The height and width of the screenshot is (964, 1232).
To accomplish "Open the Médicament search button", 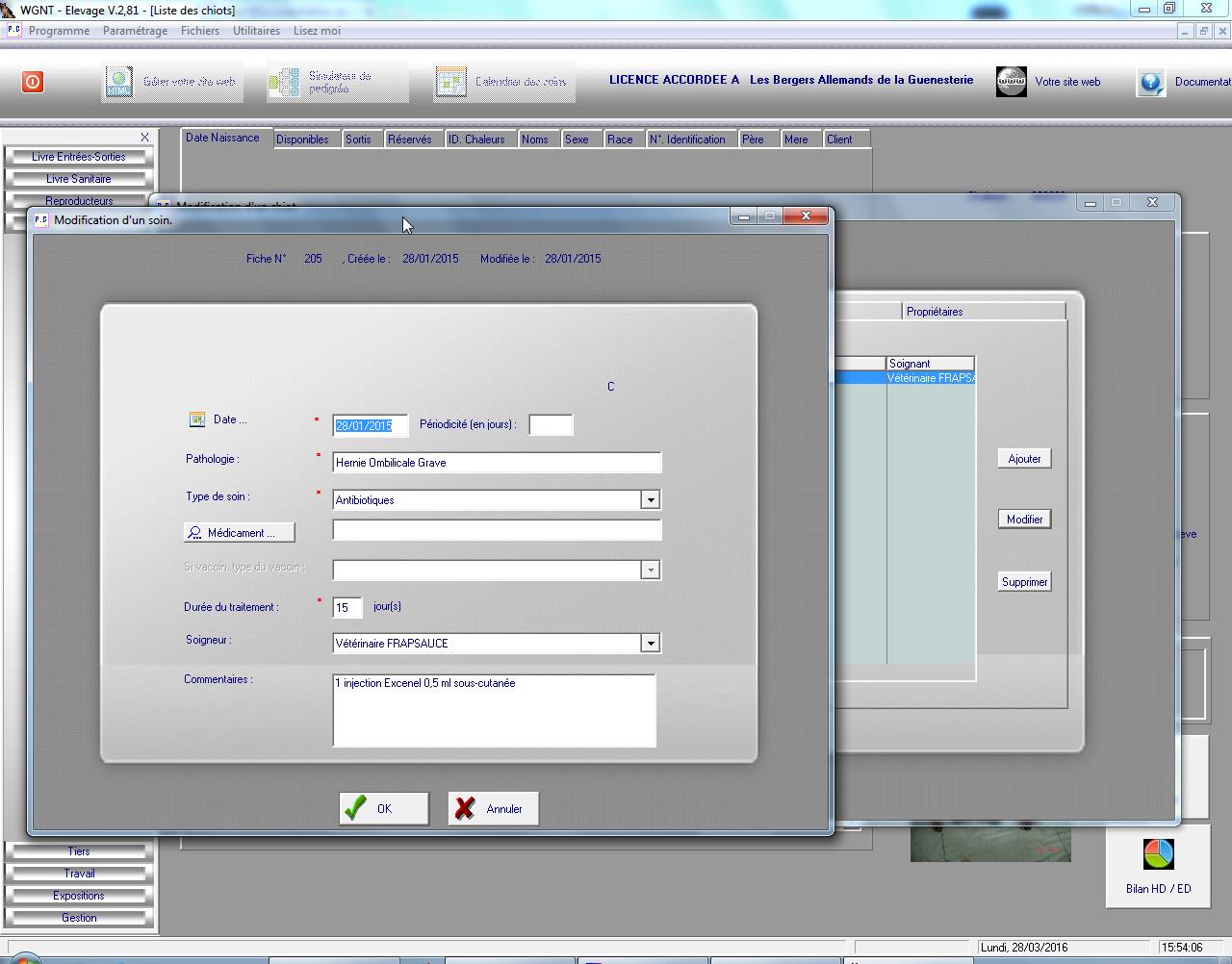I will pyautogui.click(x=240, y=532).
